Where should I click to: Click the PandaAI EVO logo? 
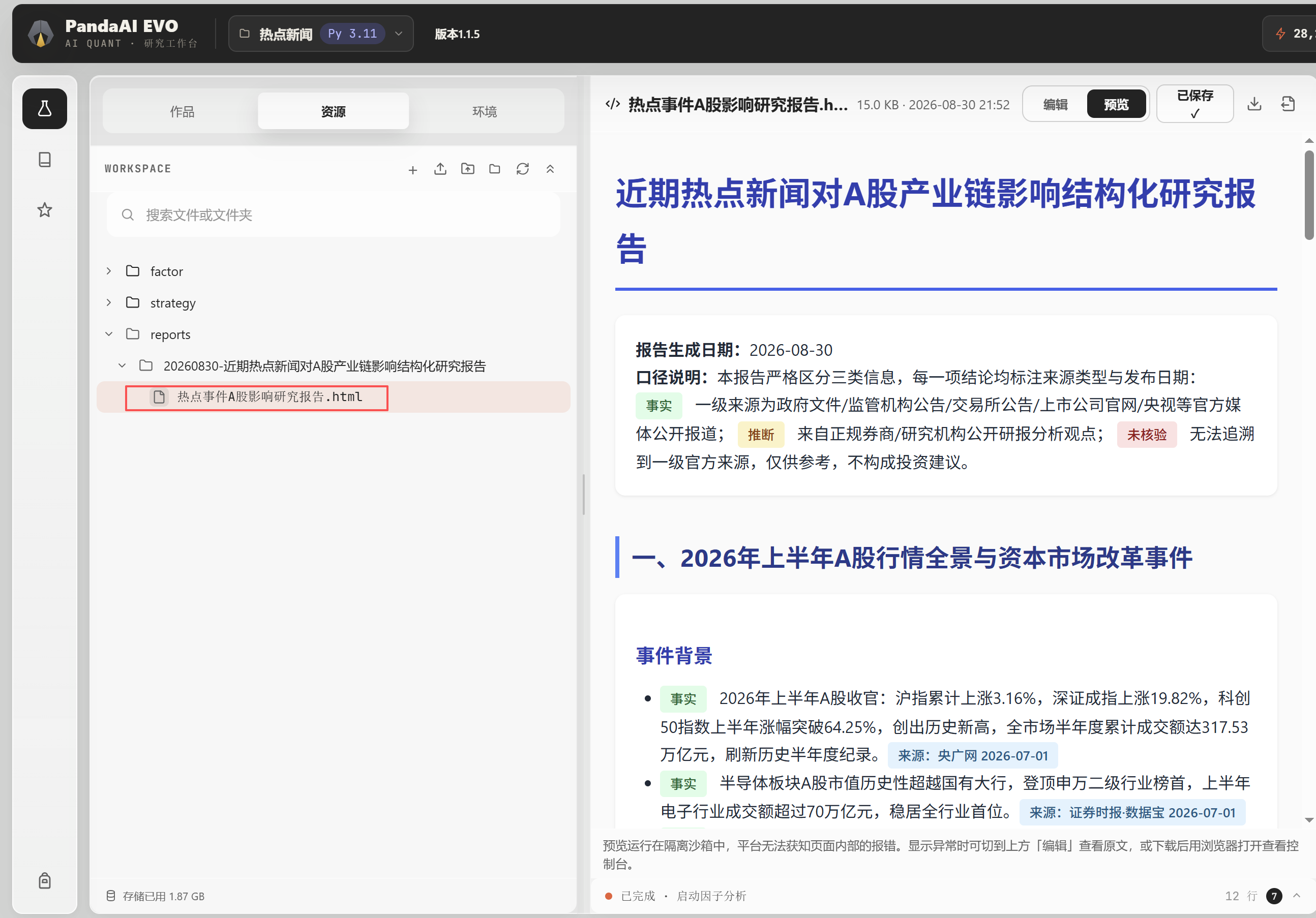[40, 34]
